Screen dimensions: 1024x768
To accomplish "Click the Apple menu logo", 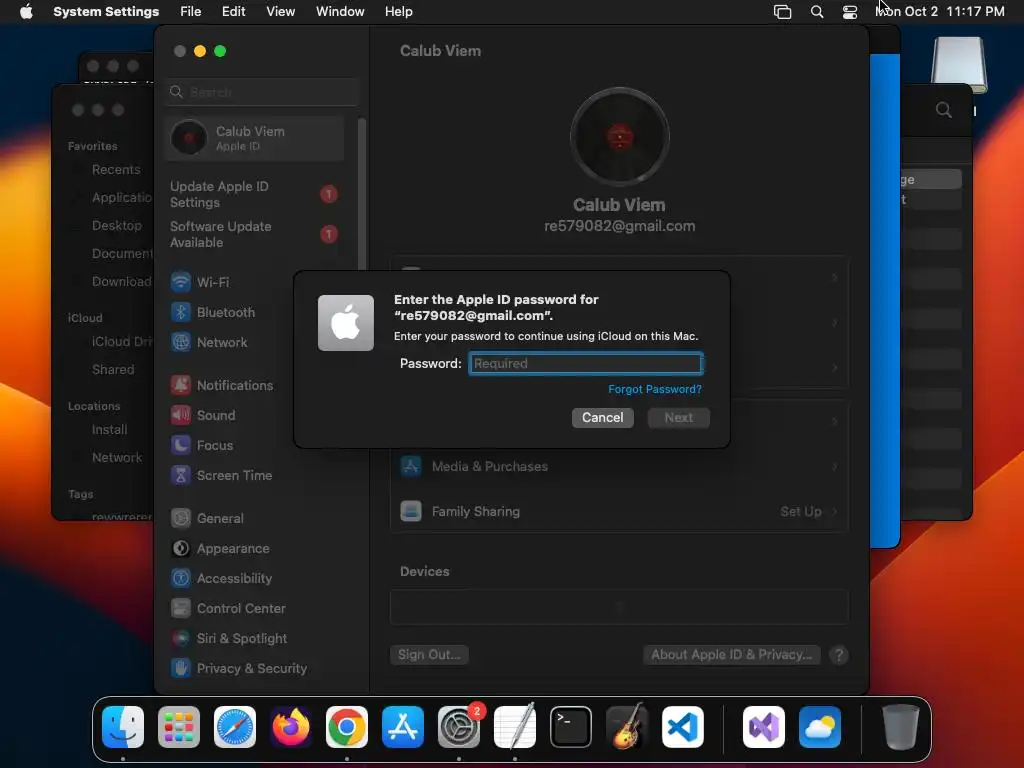I will [x=26, y=11].
